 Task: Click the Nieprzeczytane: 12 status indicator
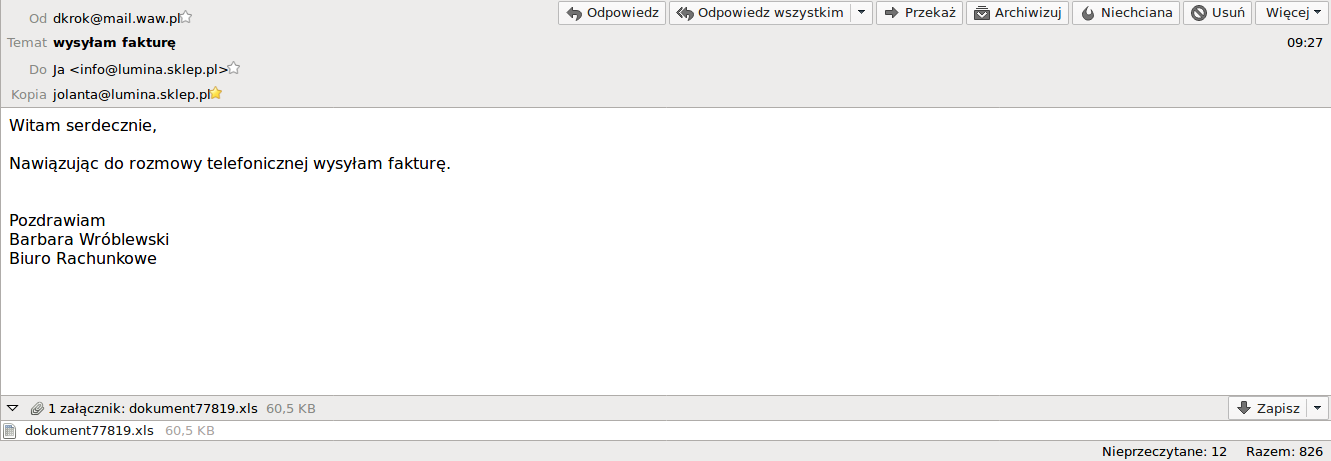coord(1164,451)
